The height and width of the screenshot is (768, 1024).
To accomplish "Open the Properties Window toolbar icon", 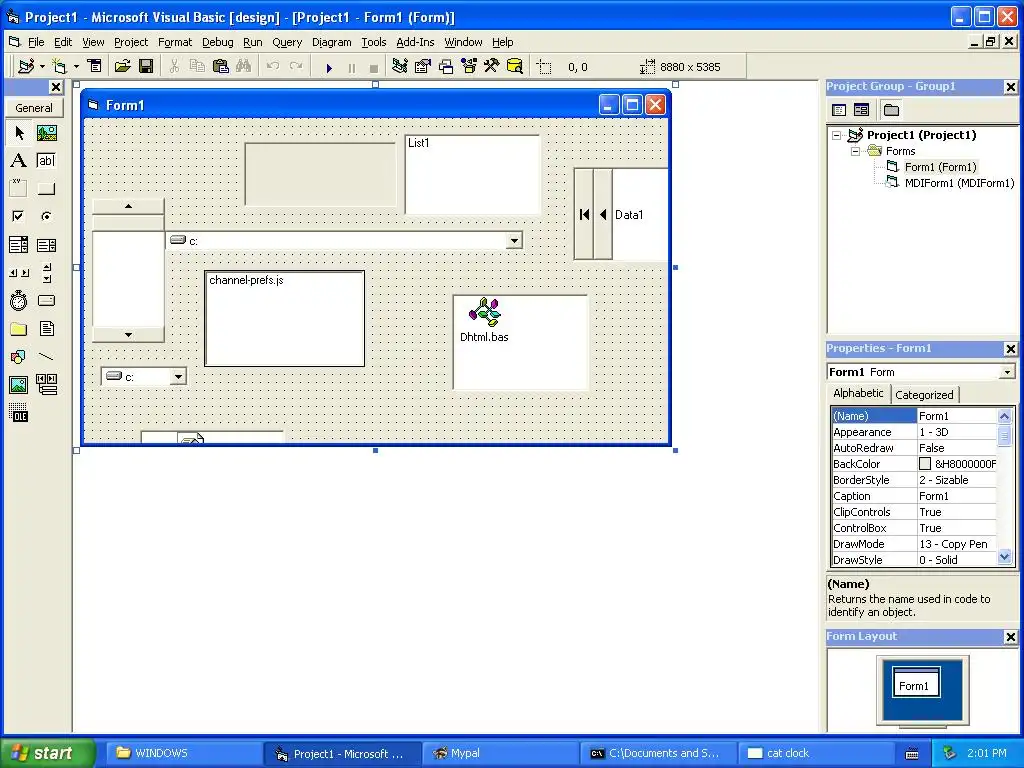I will (423, 66).
